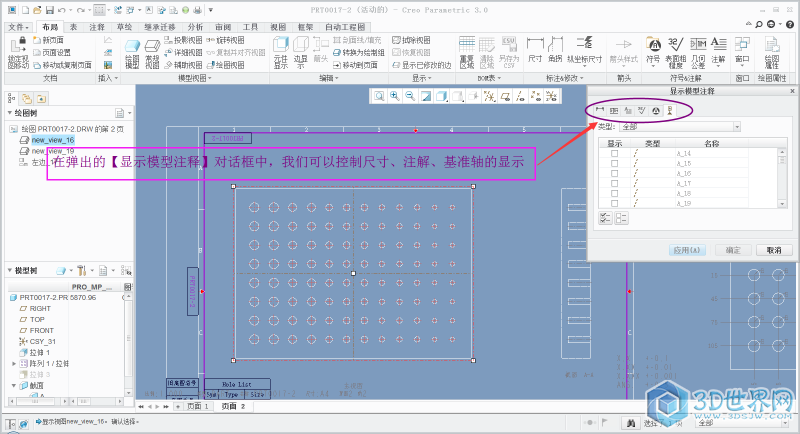Click the 新页面 (new sheet) icon
Screen dimensions: 800x434
click(37, 40)
